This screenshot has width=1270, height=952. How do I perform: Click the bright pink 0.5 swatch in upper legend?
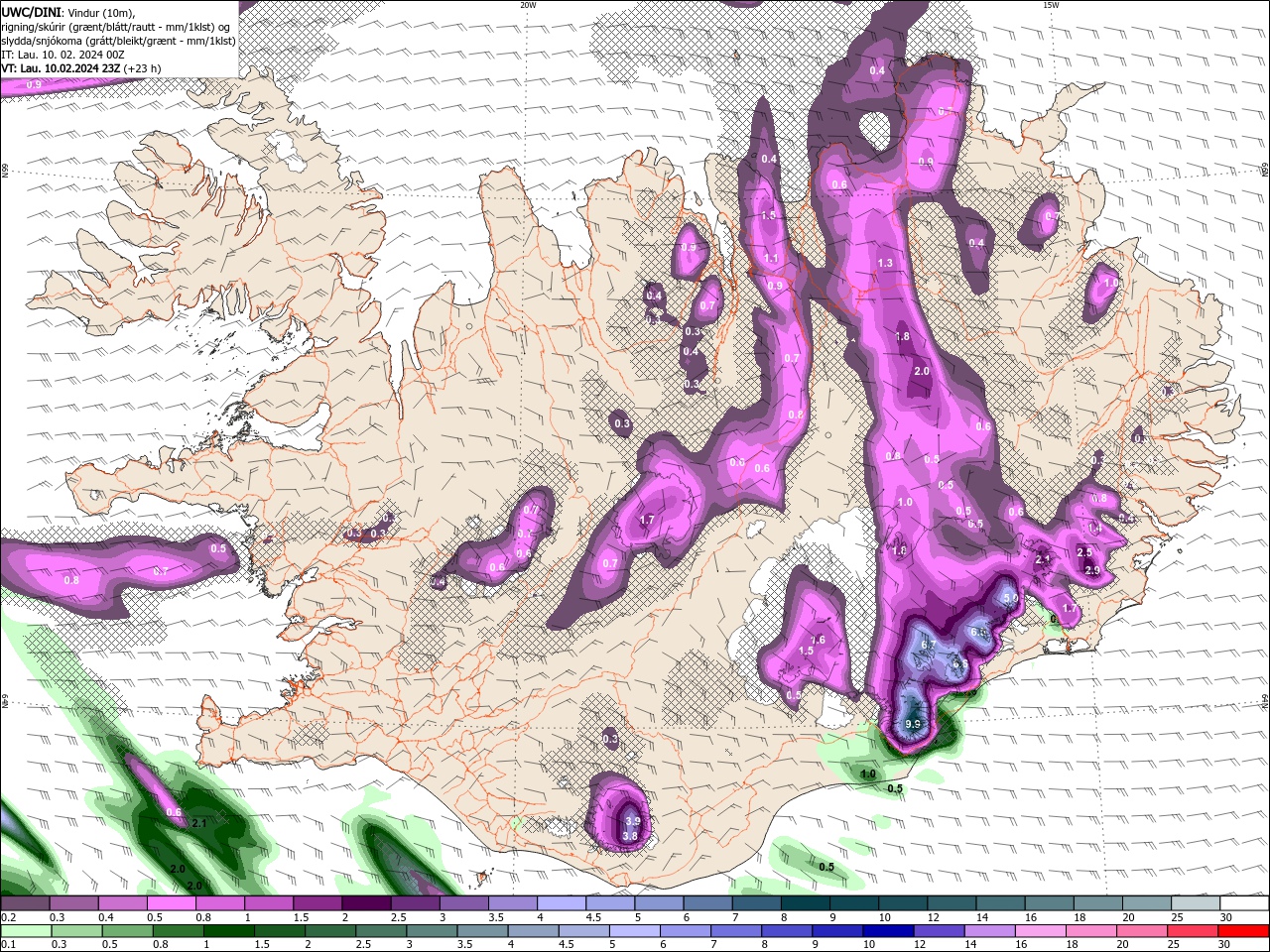(171, 903)
